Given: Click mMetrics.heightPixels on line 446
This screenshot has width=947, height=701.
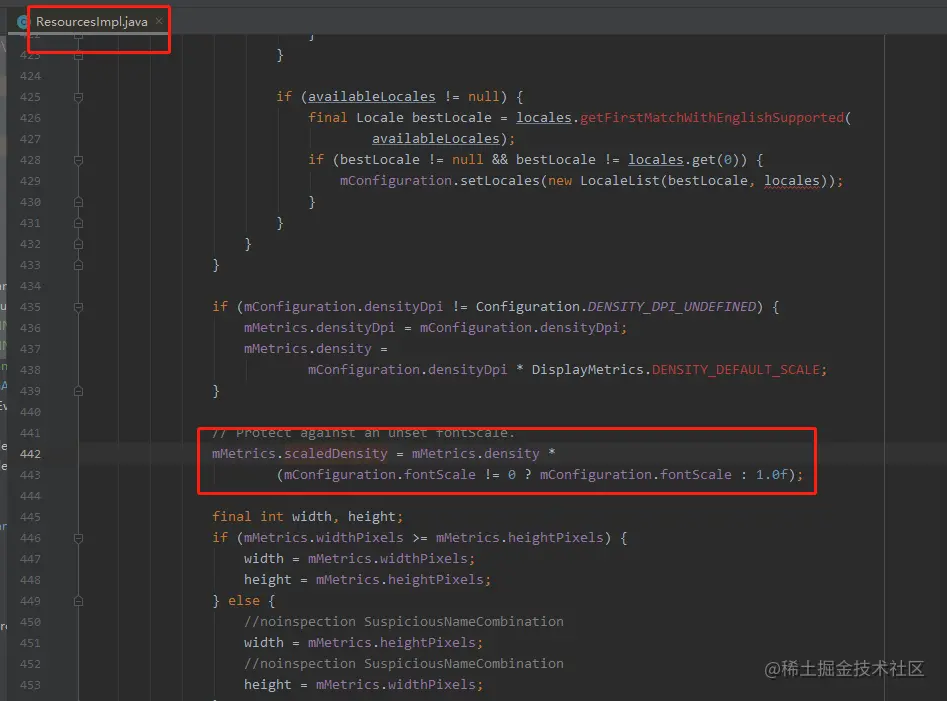Looking at the screenshot, I should pos(519,537).
